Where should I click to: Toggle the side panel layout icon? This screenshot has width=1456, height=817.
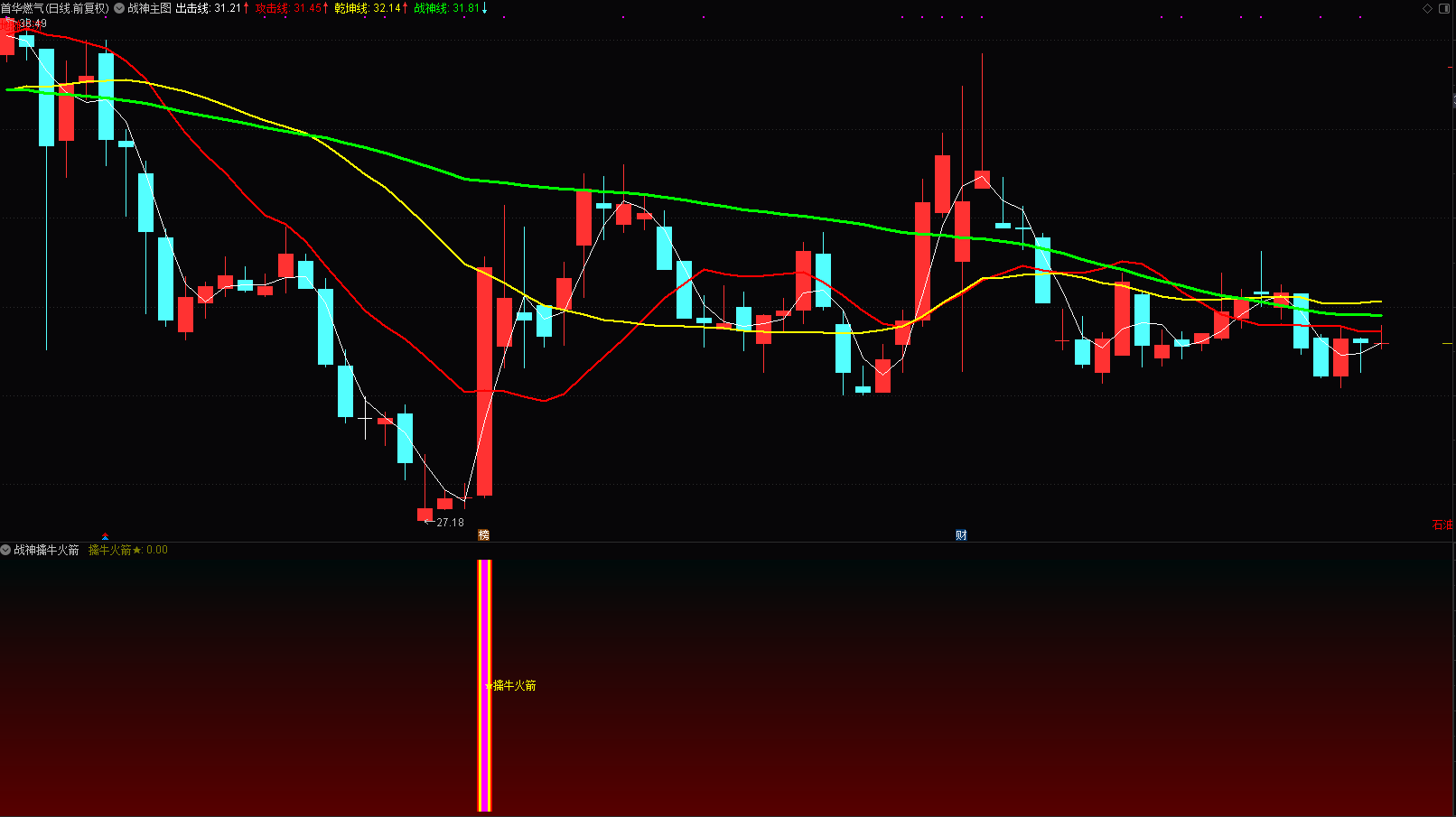1446,8
